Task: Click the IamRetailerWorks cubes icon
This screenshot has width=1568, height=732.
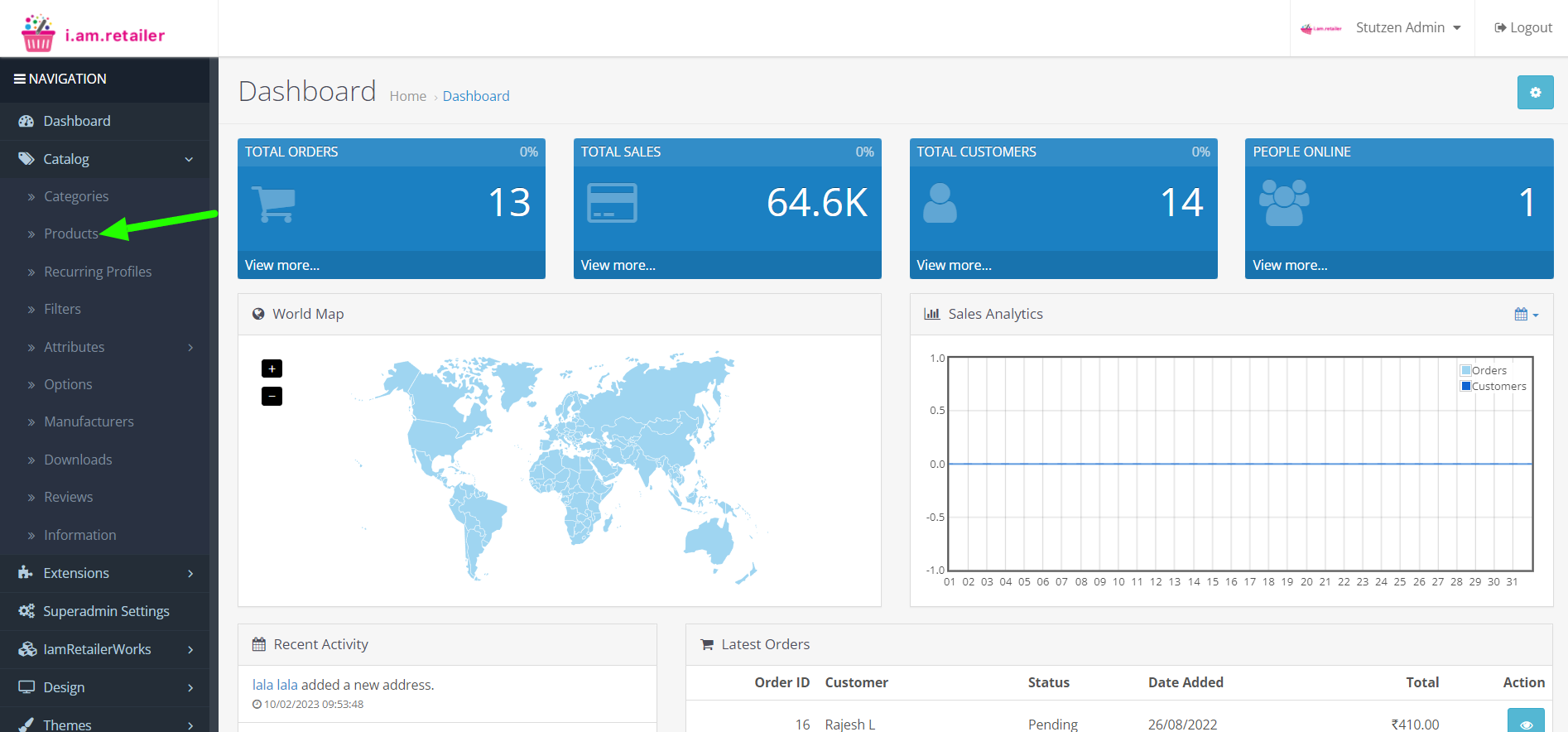Action: pos(27,649)
